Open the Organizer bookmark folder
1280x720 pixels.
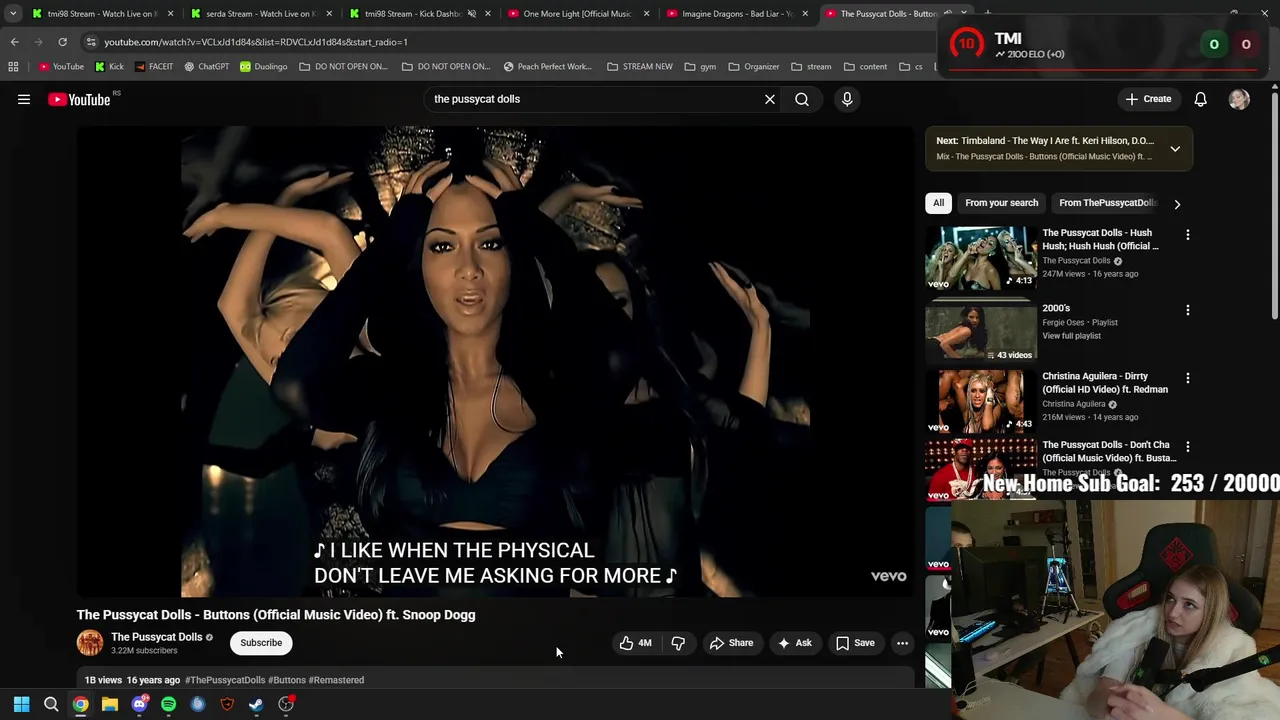pyautogui.click(x=754, y=67)
